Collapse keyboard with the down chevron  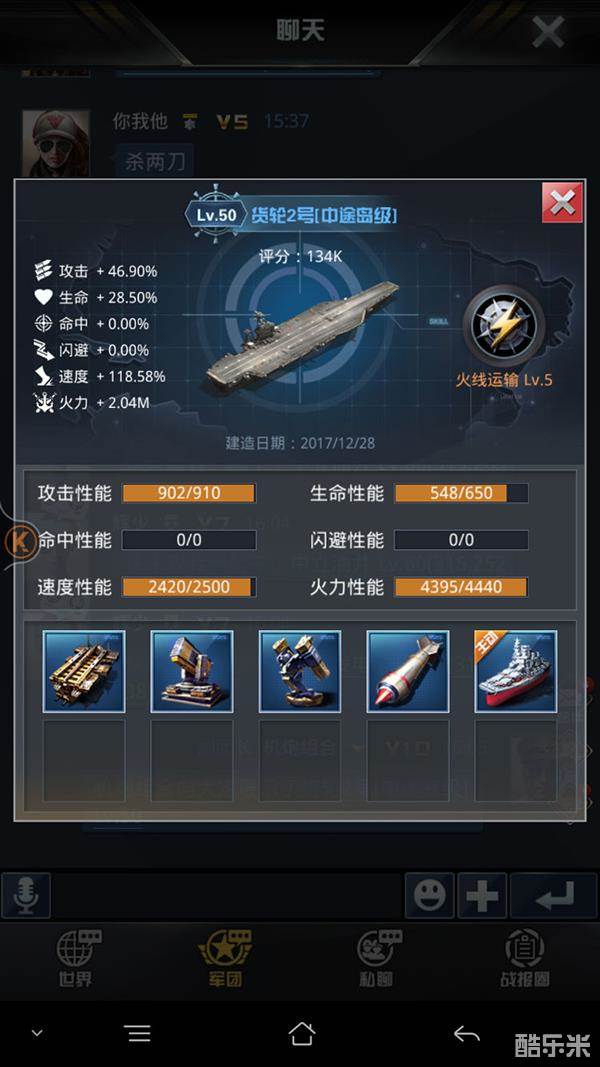(37, 1034)
